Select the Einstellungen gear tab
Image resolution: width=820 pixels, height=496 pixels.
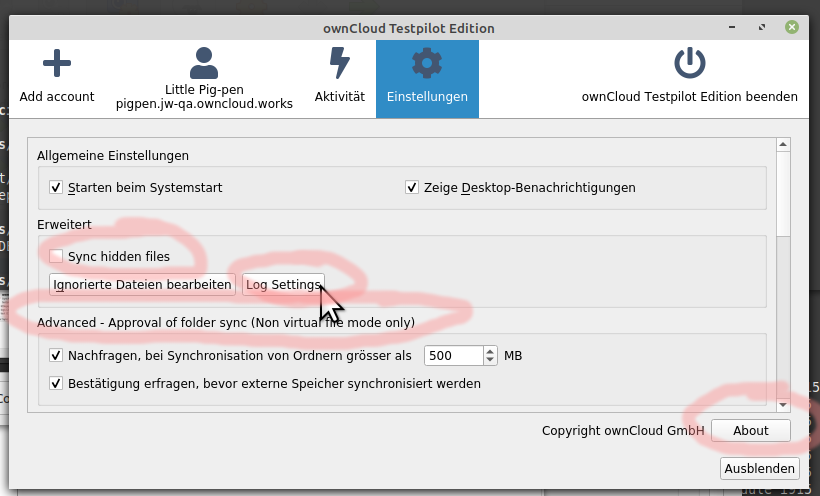click(x=427, y=79)
